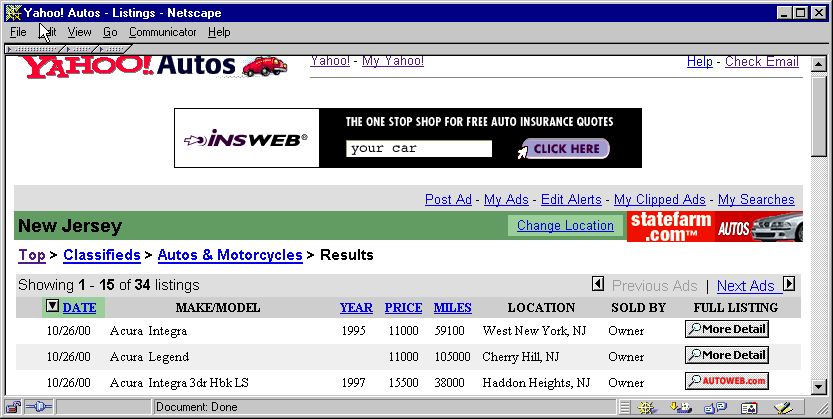Click the Change Location link
The width and height of the screenshot is (833, 419).
tap(565, 226)
